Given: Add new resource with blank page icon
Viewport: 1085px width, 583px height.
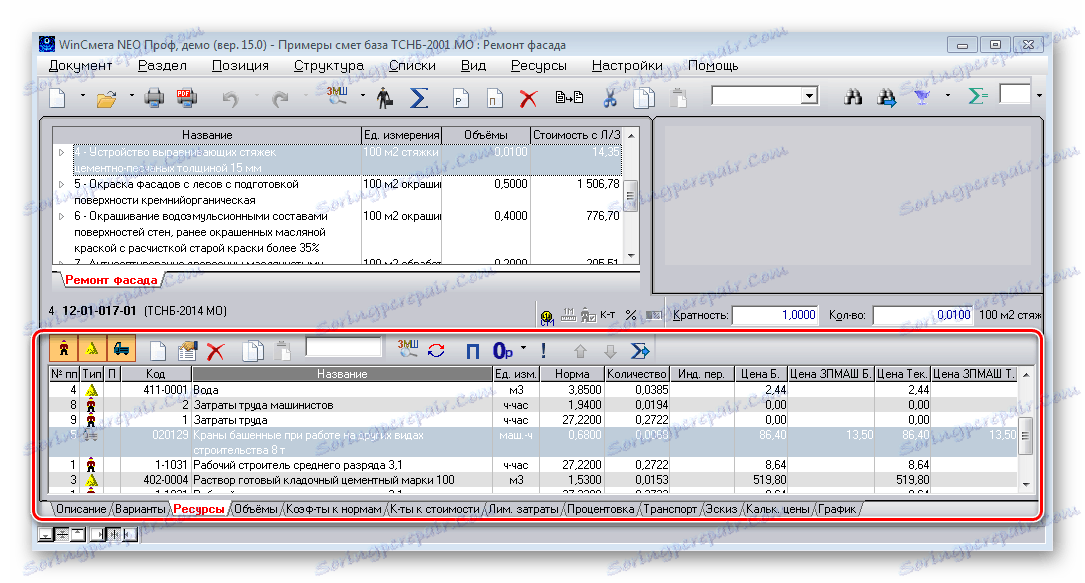Looking at the screenshot, I should (x=158, y=351).
